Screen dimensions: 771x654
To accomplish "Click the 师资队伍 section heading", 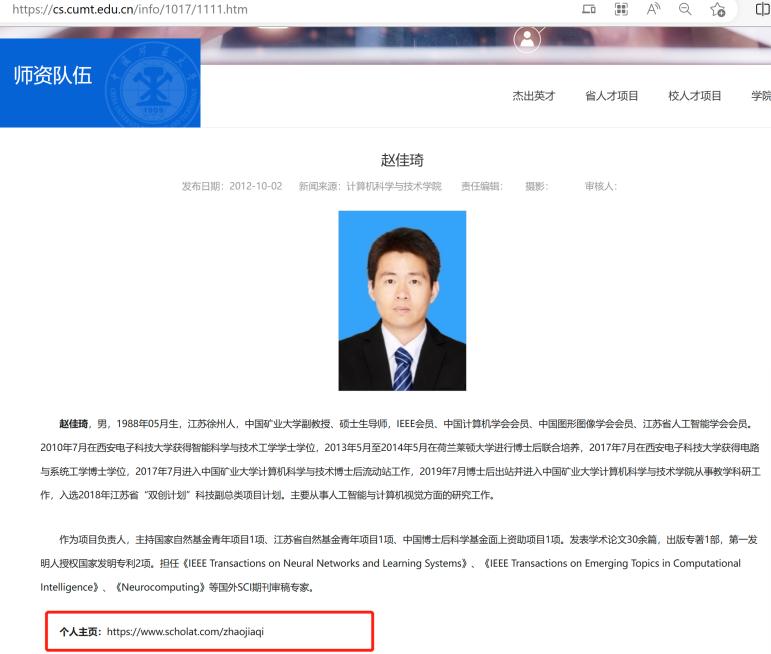I will 52,76.
